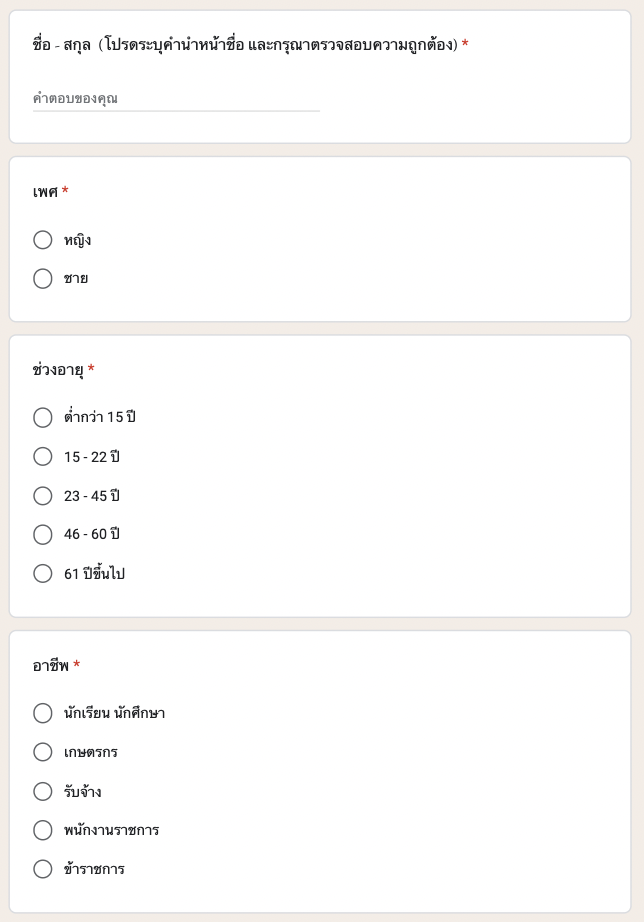Click the 'อาชีพ' question heading
The height and width of the screenshot is (922, 644).
point(51,666)
